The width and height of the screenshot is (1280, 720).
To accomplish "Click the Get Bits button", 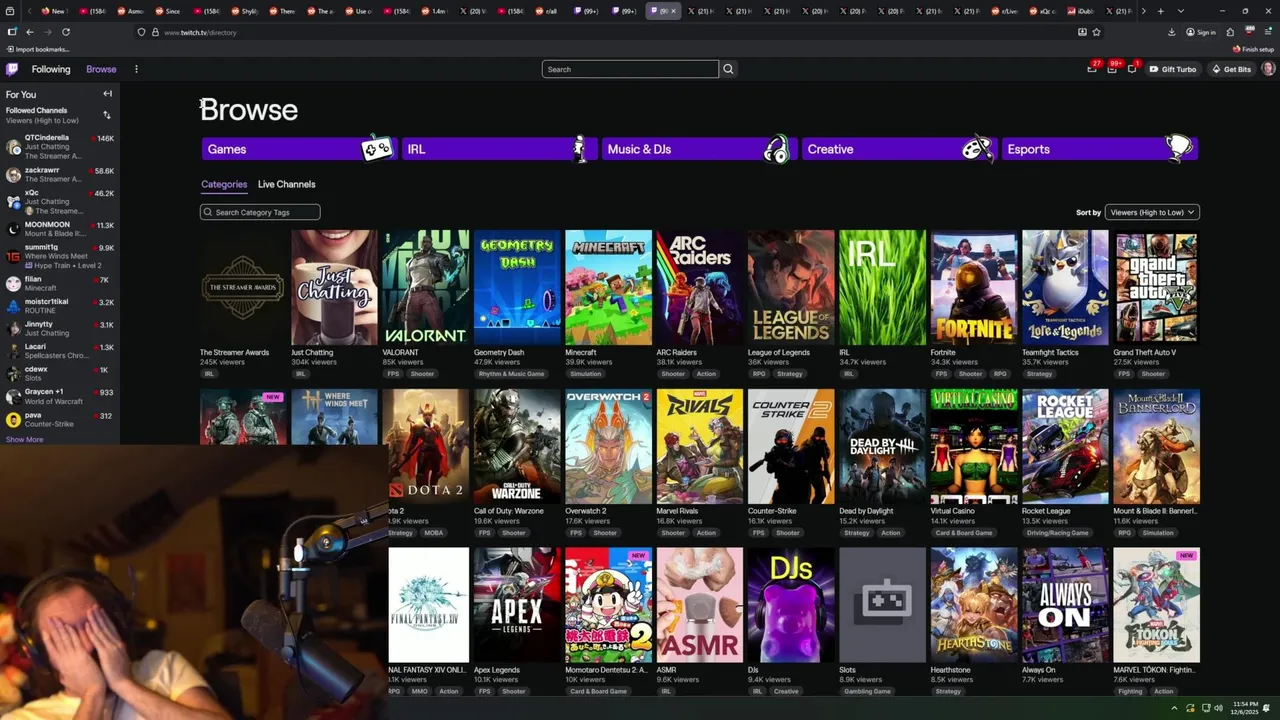I will [x=1231, y=69].
